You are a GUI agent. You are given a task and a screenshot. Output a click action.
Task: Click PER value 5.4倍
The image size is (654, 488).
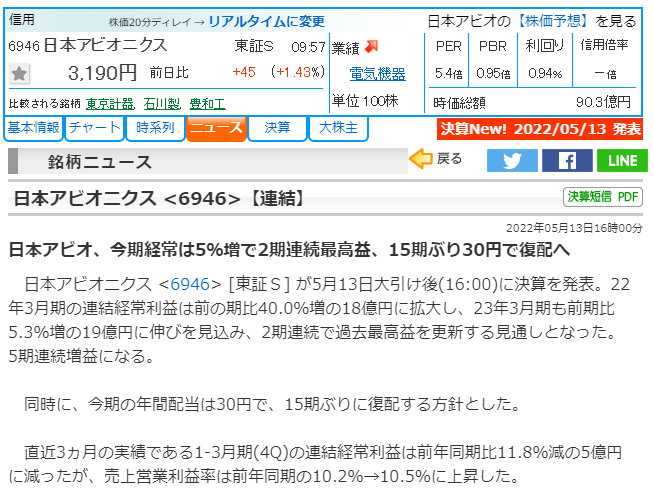pos(448,74)
